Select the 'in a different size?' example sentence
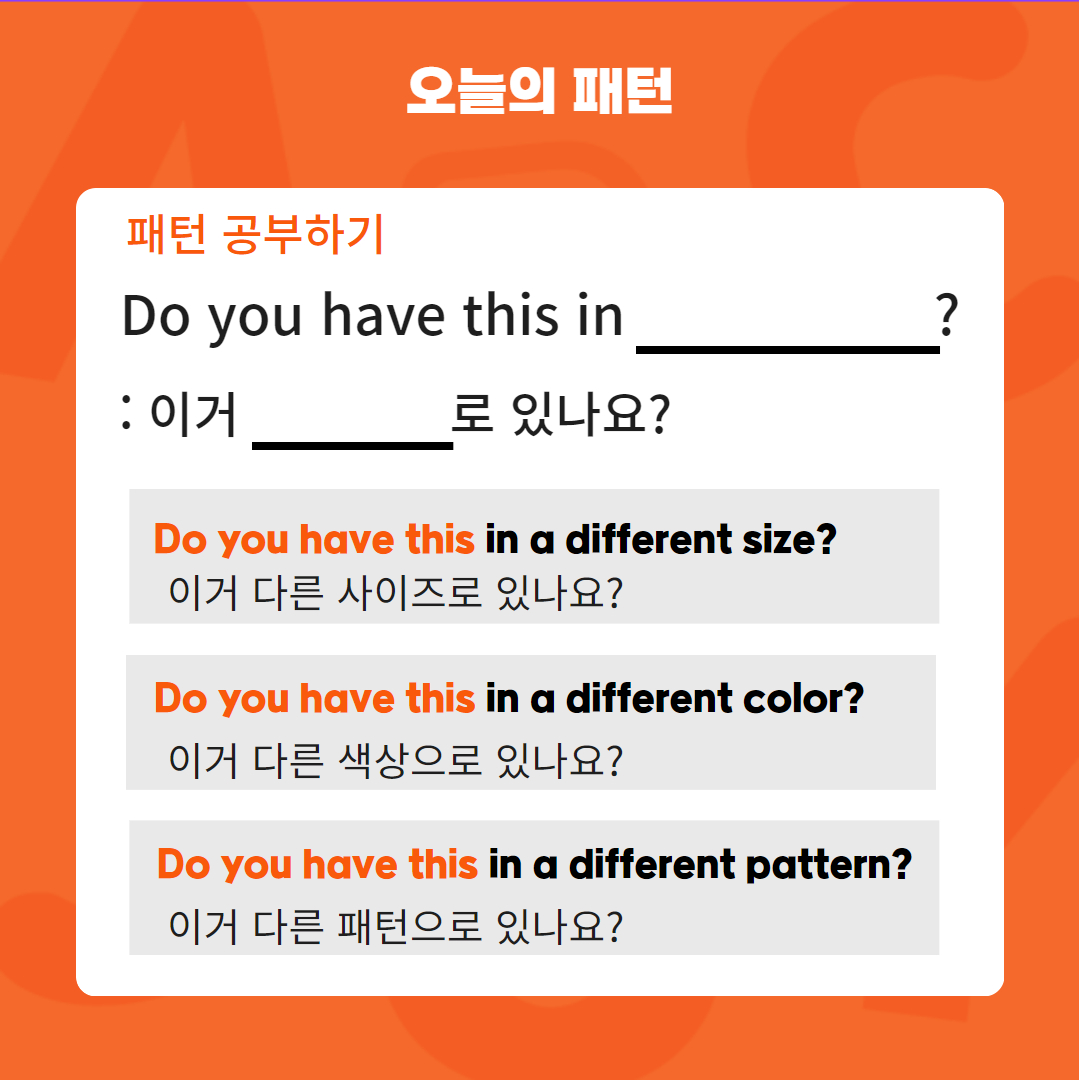The width and height of the screenshot is (1080, 1080). click(661, 539)
